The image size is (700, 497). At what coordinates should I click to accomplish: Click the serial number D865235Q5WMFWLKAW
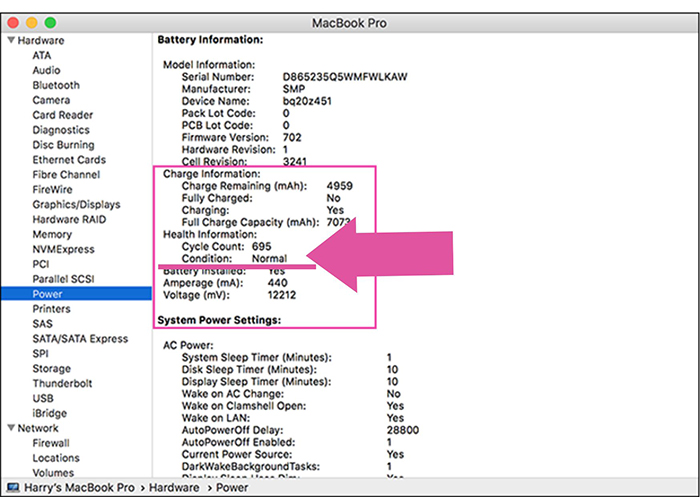point(345,77)
